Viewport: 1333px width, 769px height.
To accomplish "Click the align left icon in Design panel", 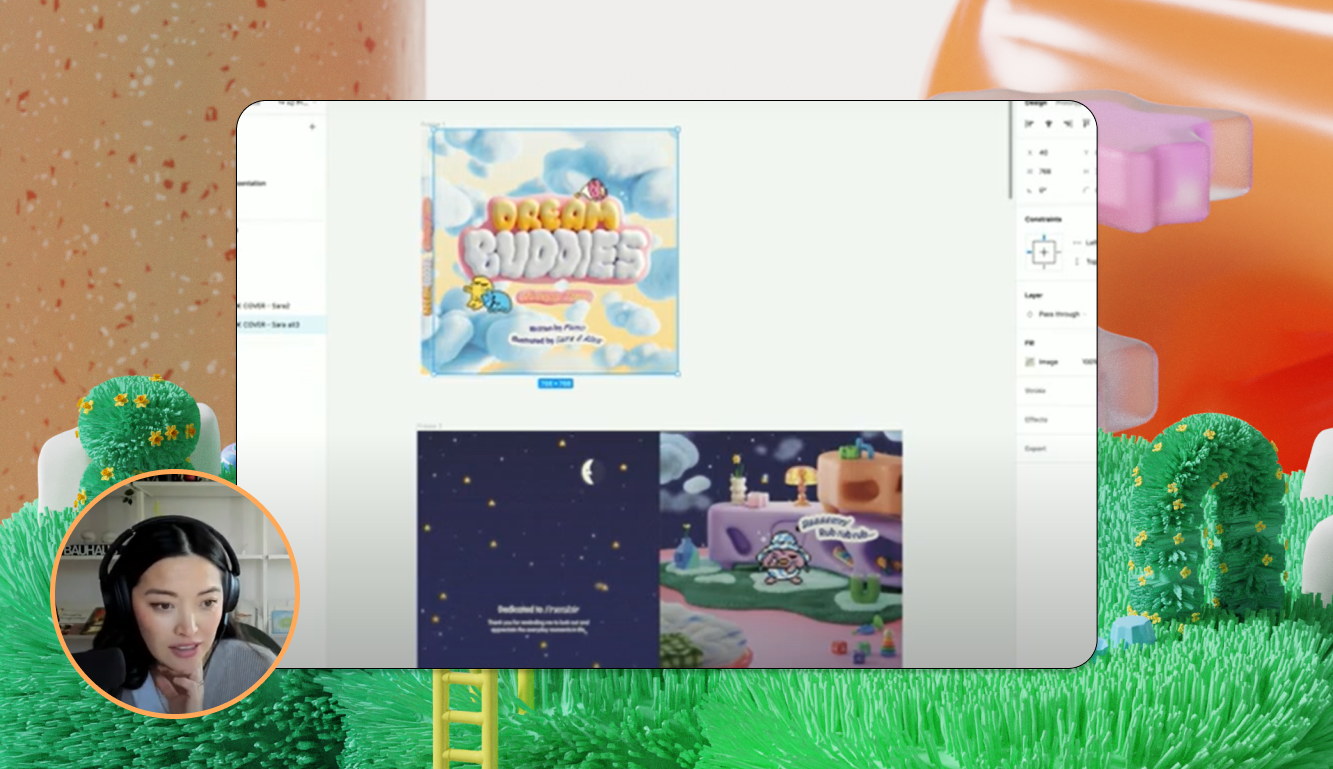I will pyautogui.click(x=1029, y=124).
